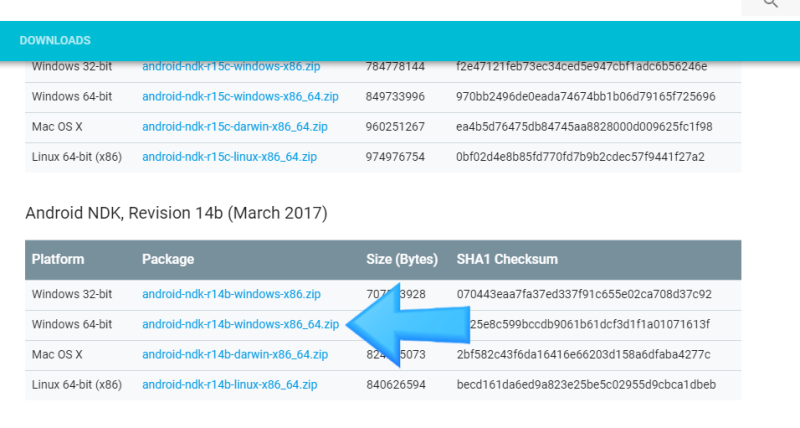Select checksum starting with 0bf02d4e8b85

[581, 157]
